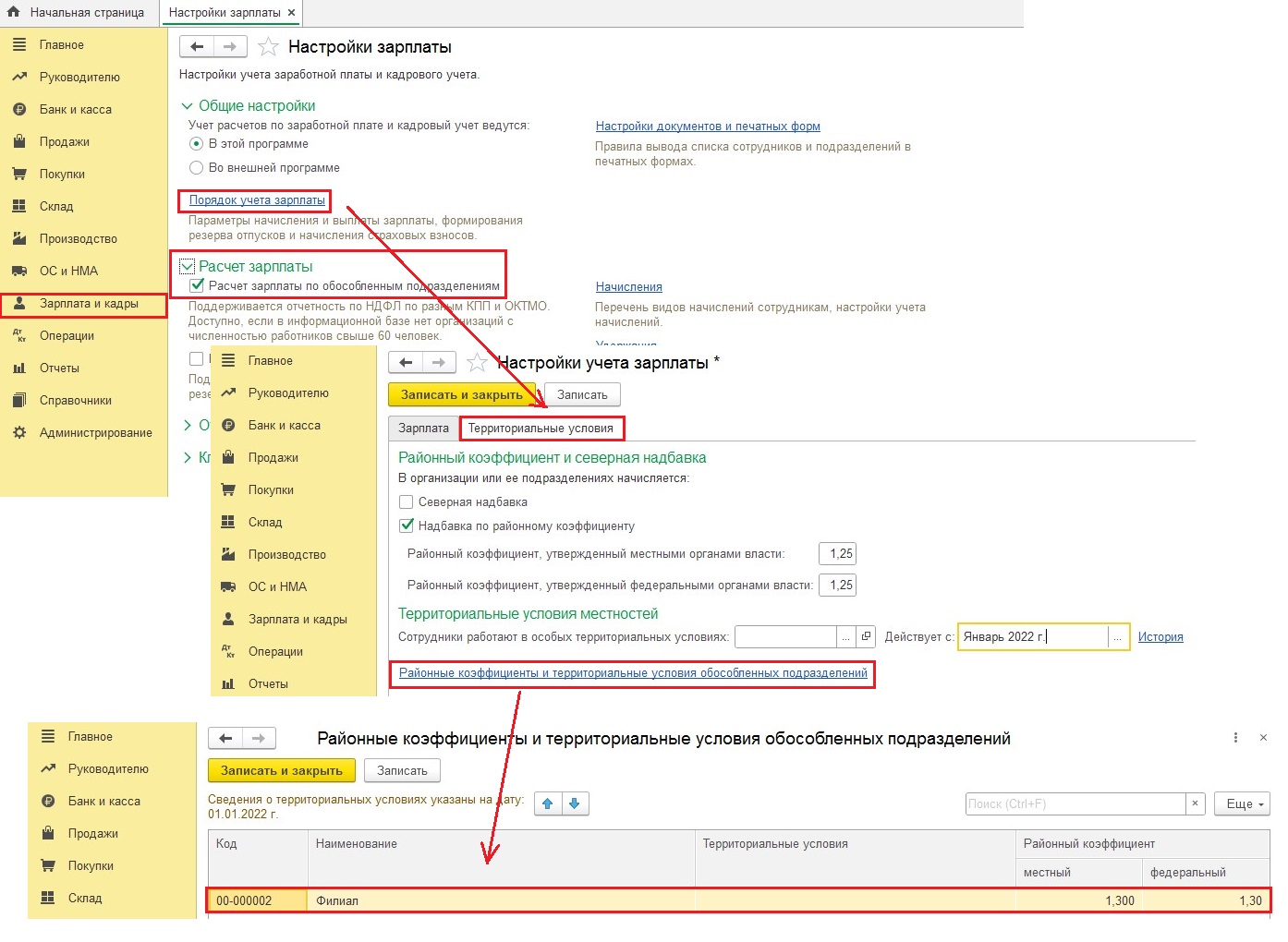1288x942 pixels.
Task: Click Записать in Настройки учета зарплаты
Action: pos(582,394)
